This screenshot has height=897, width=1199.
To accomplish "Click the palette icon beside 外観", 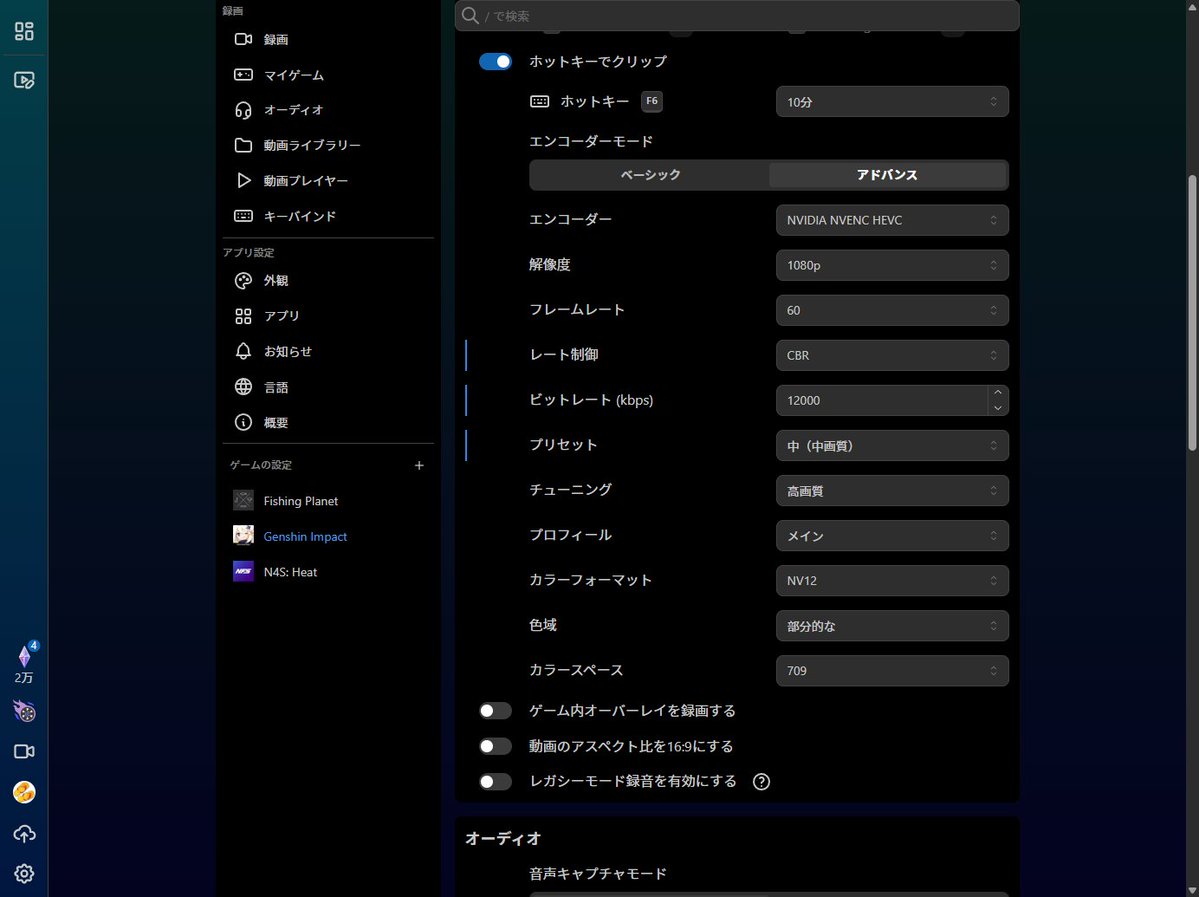I will point(243,281).
